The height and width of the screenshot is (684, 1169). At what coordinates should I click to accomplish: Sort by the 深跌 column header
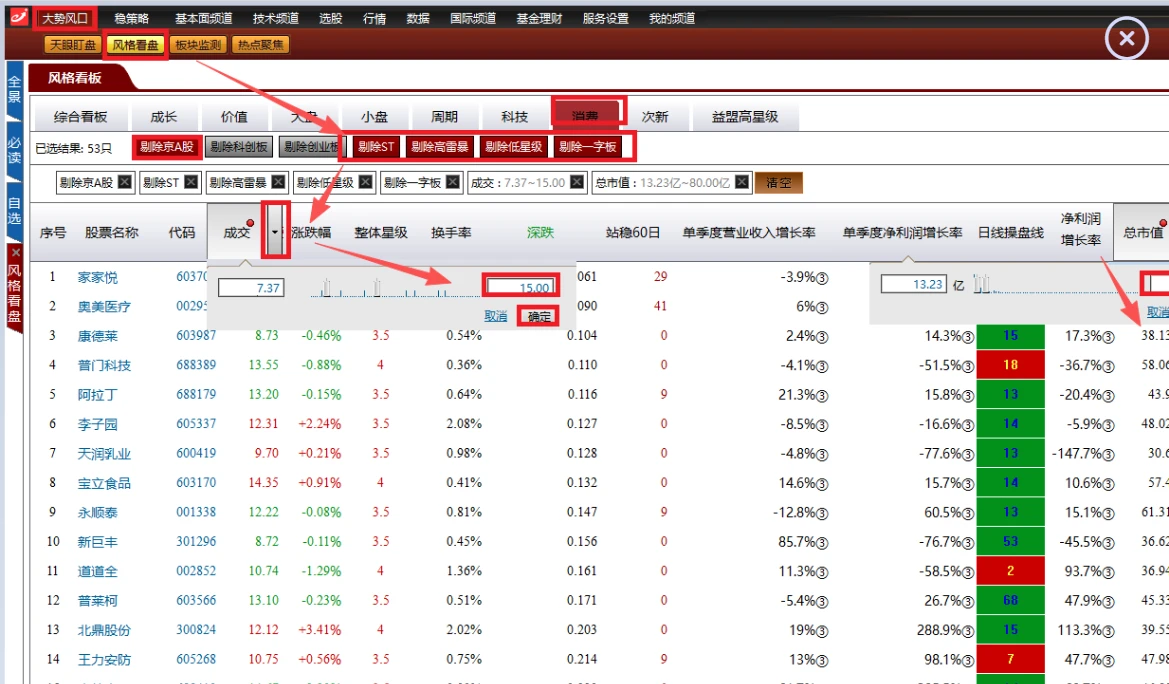point(541,233)
